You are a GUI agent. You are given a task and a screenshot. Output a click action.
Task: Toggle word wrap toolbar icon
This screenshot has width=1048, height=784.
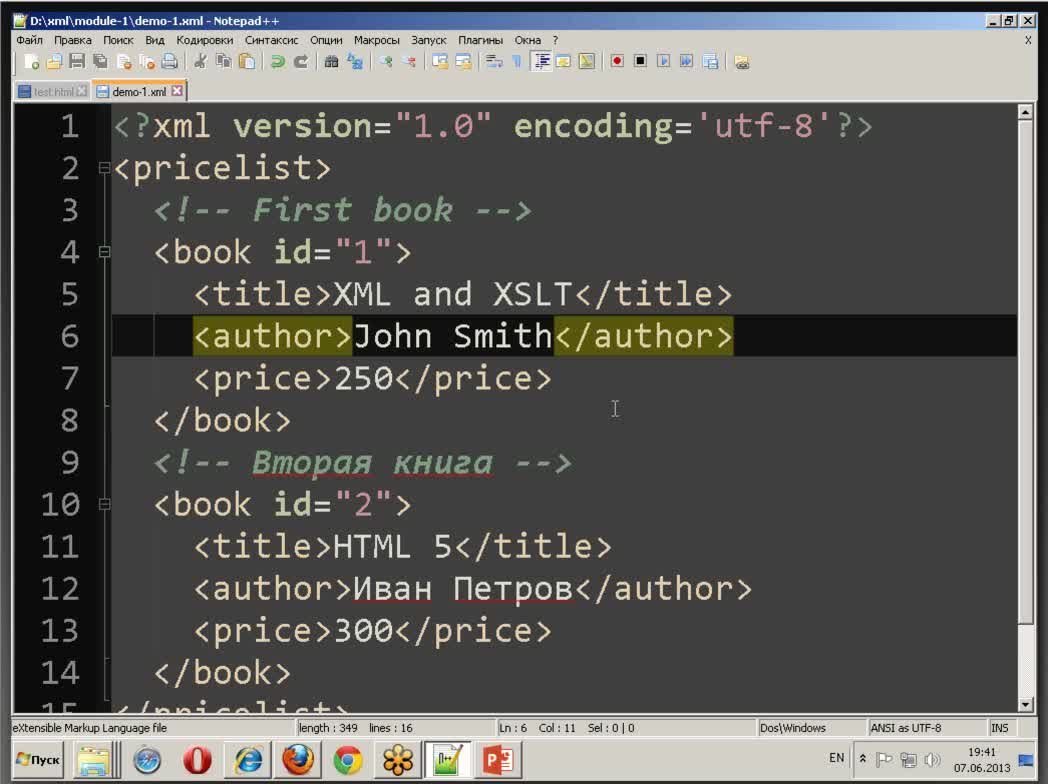(494, 62)
